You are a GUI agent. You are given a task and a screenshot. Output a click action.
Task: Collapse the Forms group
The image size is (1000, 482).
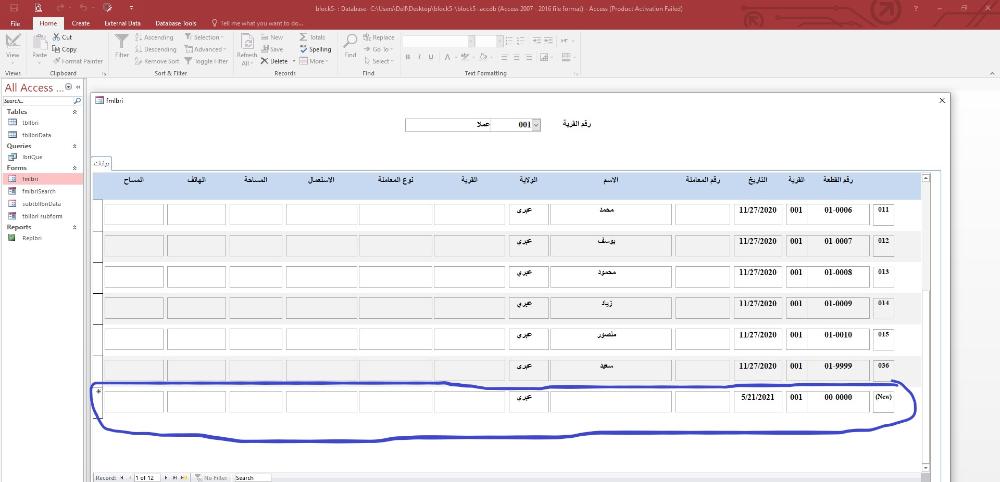[74, 168]
